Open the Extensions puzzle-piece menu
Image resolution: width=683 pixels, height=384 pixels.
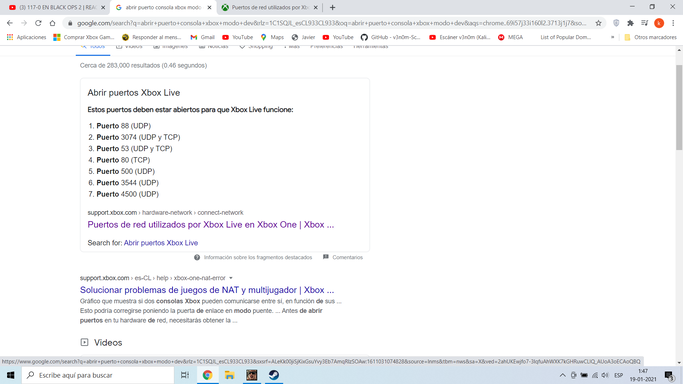pyautogui.click(x=630, y=23)
